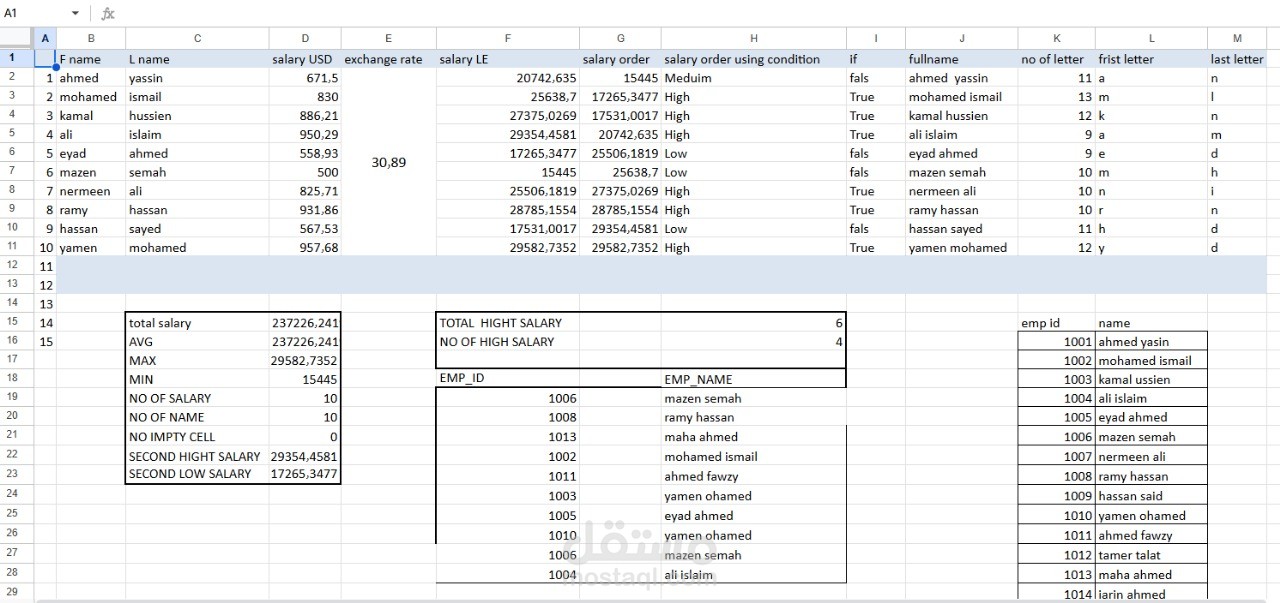Click the emp id 1001 cell
This screenshot has height=603, width=1280.
coord(1057,341)
